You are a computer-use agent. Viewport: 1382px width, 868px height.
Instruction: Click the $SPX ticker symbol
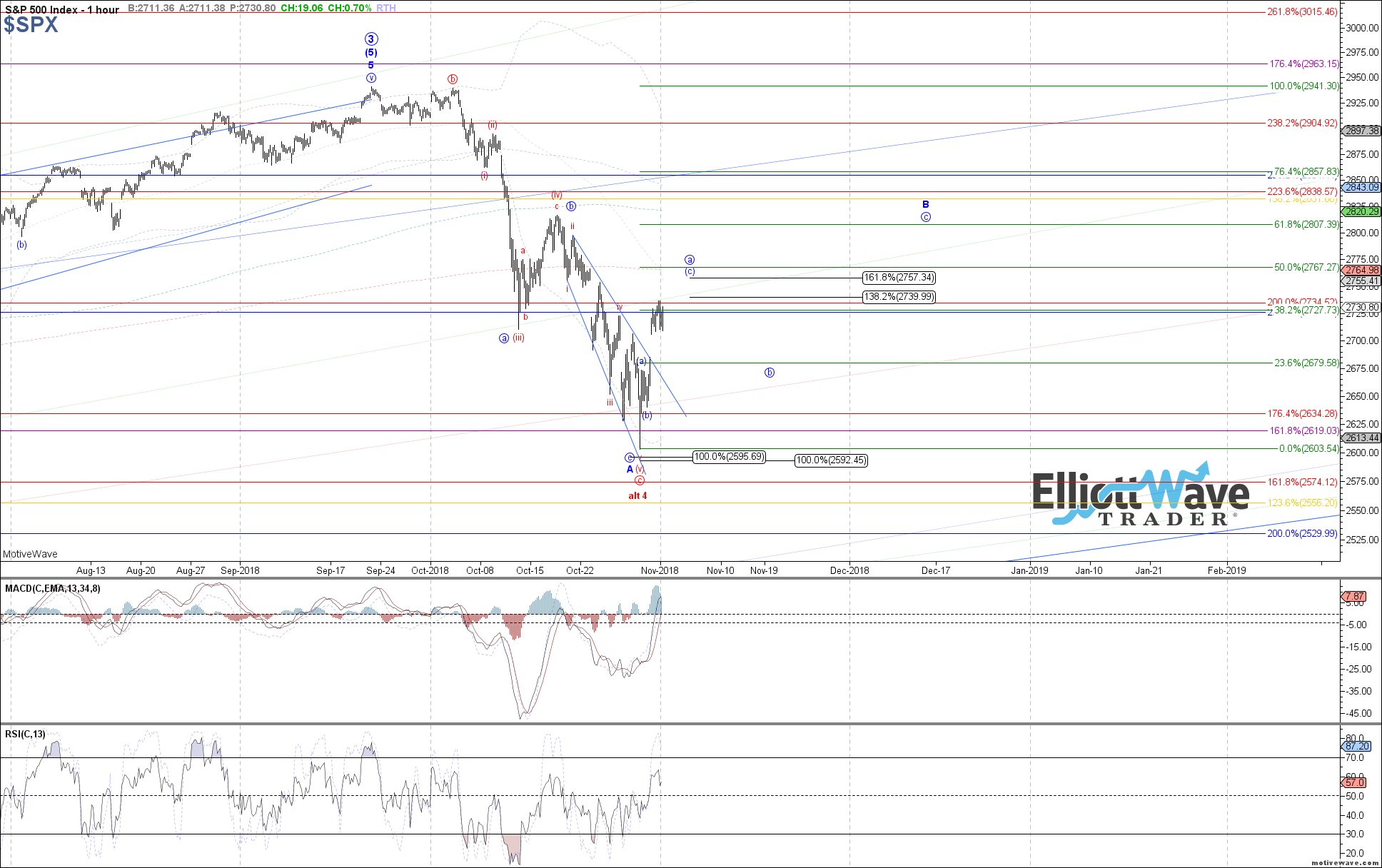[31, 25]
